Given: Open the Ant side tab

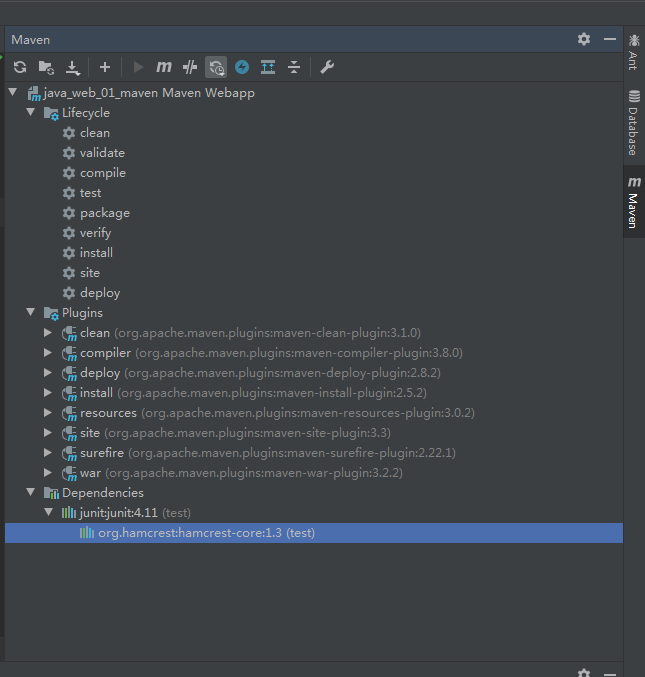Looking at the screenshot, I should pyautogui.click(x=633, y=51).
